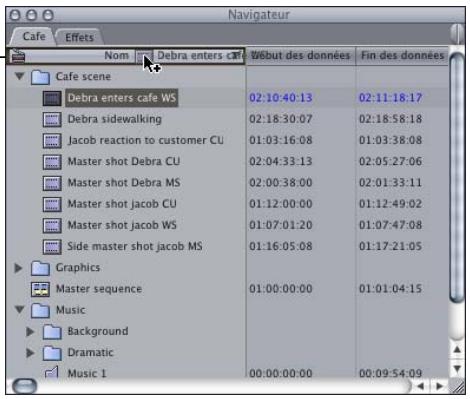Viewport: 470px width, 399px height.
Task: Click the Fin des données column header
Action: 402,55
